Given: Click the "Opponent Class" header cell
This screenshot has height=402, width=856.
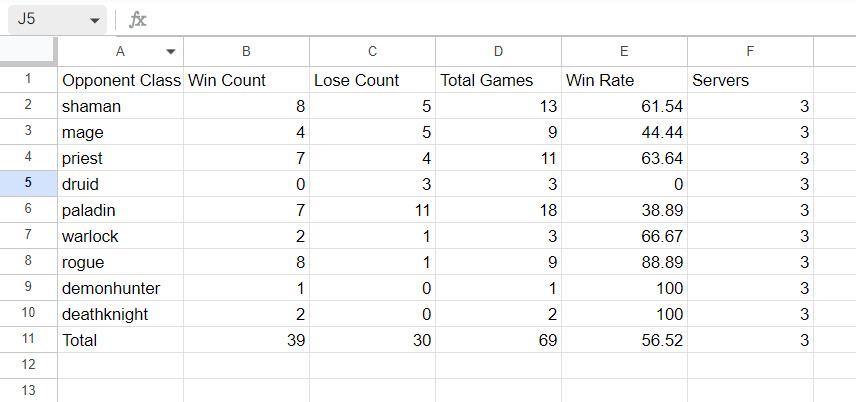Looking at the screenshot, I should pos(120,80).
